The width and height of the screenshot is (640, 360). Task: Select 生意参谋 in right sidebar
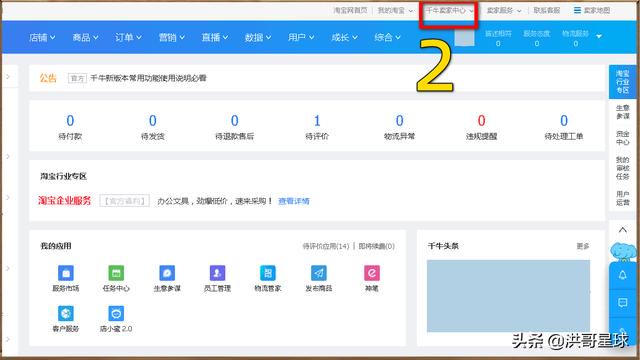pyautogui.click(x=622, y=112)
